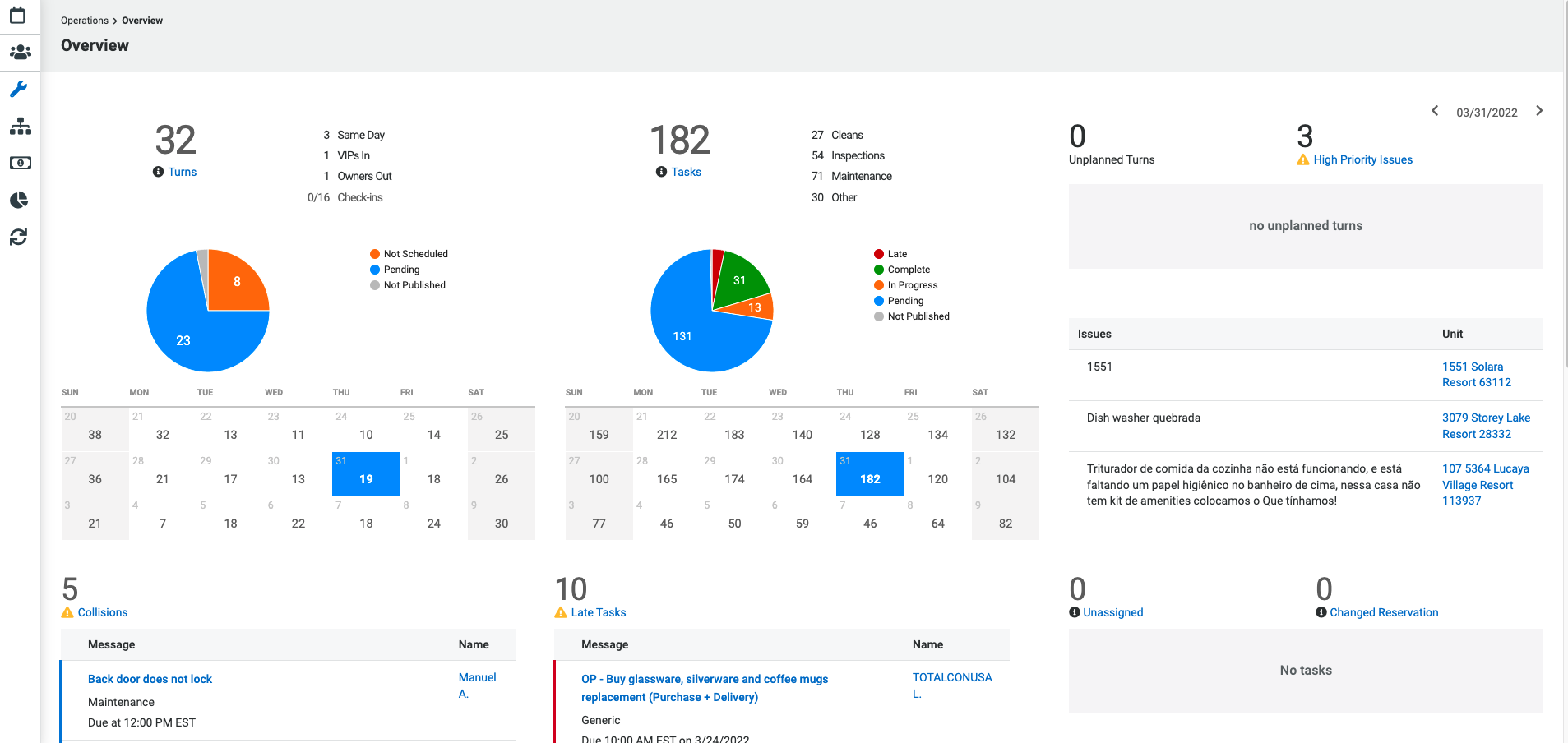Open the High Priority Issues link
Screen dimensions: 1568x743
(1363, 159)
